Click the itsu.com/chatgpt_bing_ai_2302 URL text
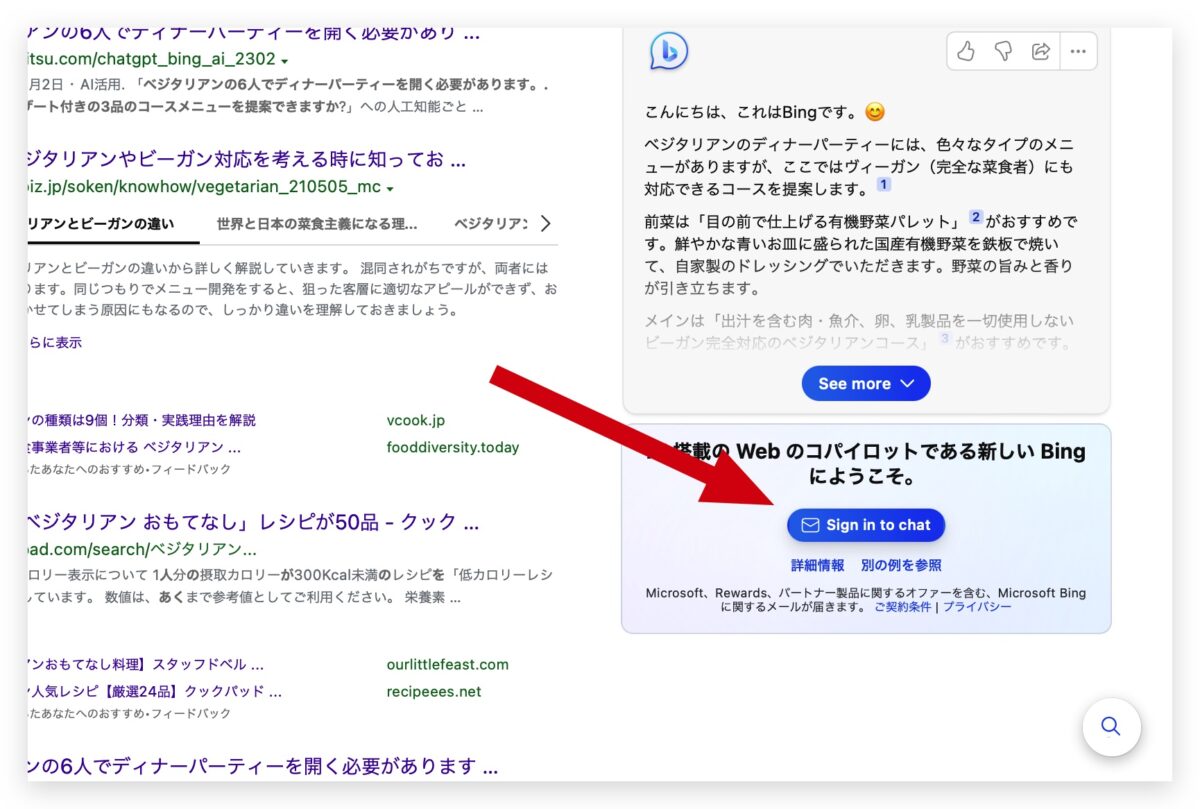The height and width of the screenshot is (809, 1200). (151, 59)
